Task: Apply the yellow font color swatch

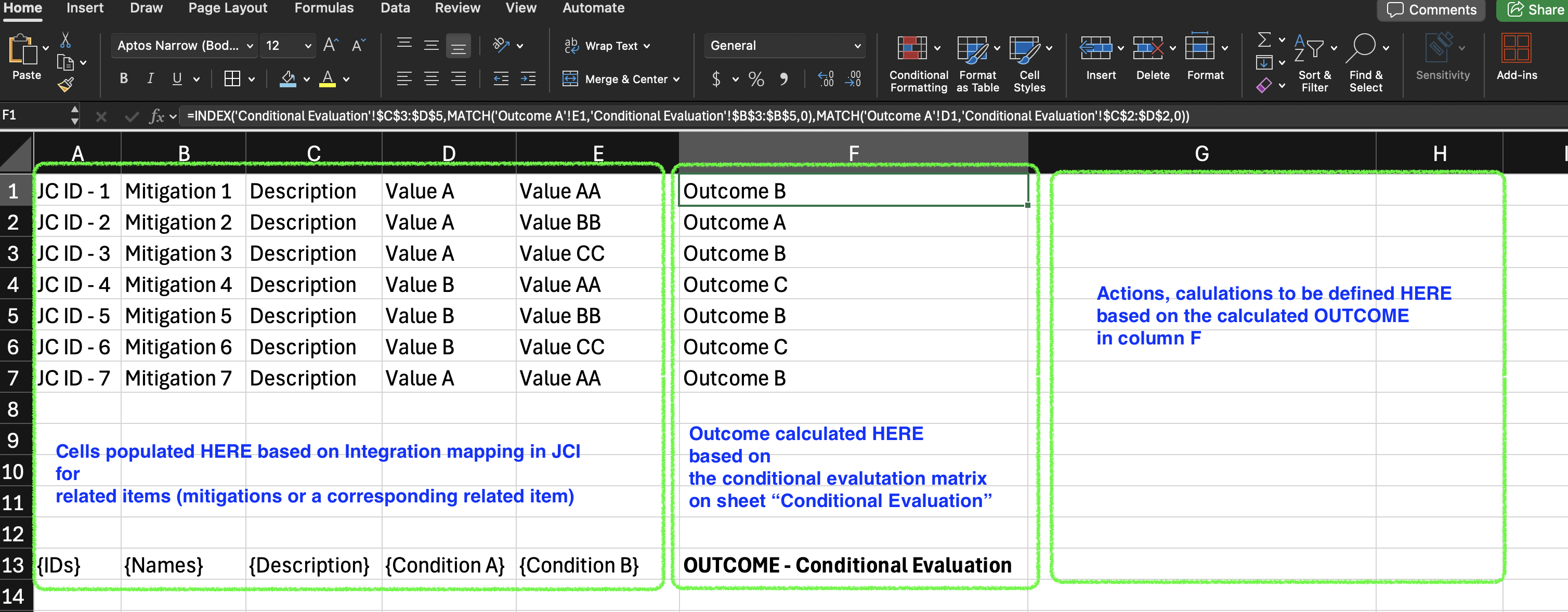Action: click(x=328, y=79)
